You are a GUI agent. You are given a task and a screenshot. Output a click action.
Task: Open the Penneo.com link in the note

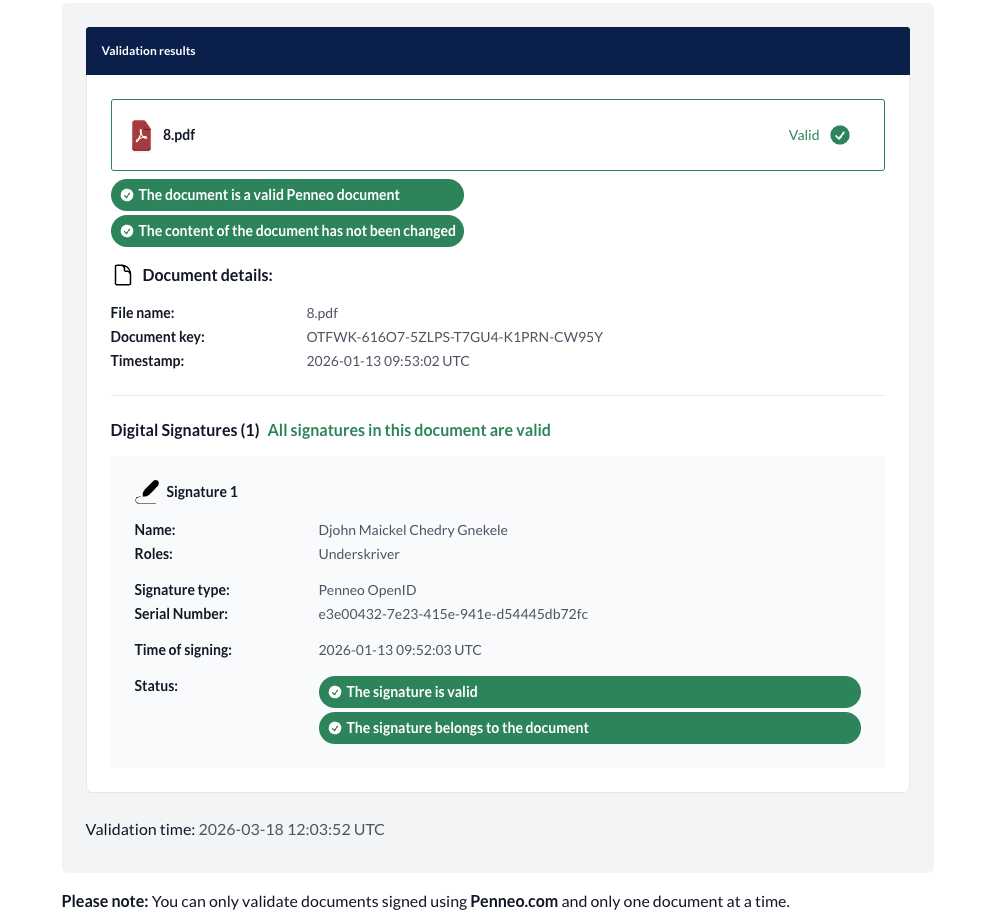tap(514, 901)
